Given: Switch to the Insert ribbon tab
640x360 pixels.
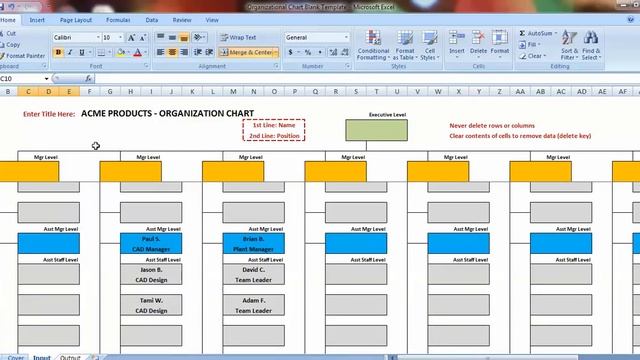Looking at the screenshot, I should pyautogui.click(x=37, y=20).
